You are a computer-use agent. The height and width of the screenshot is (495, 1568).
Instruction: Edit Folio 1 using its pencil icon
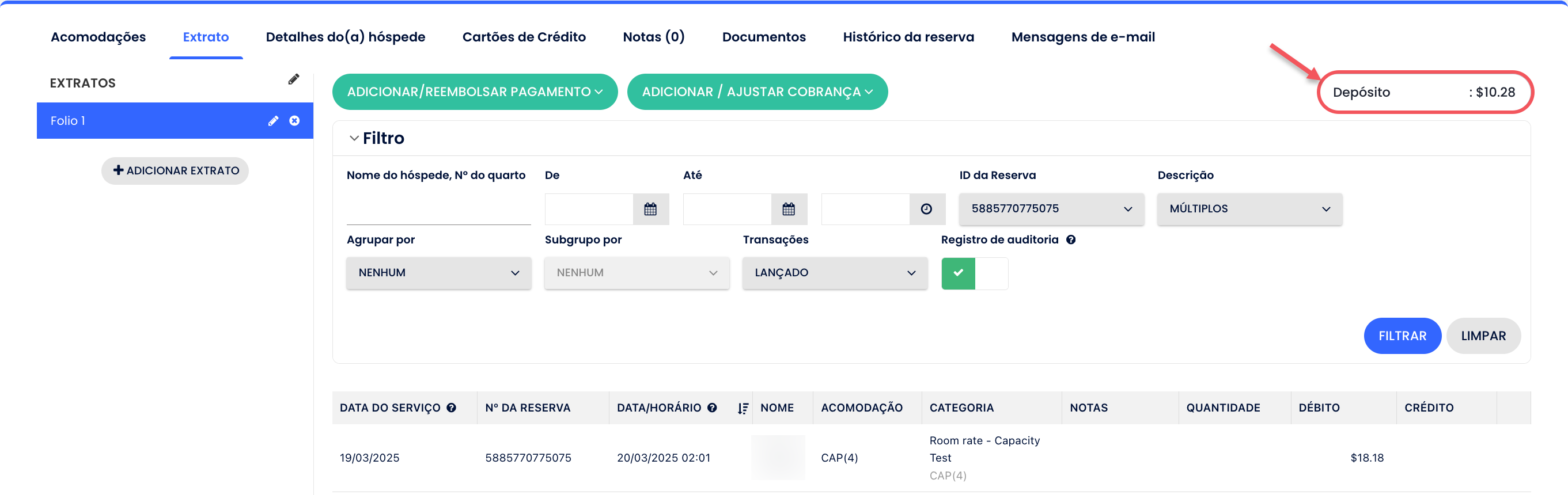pyautogui.click(x=273, y=121)
